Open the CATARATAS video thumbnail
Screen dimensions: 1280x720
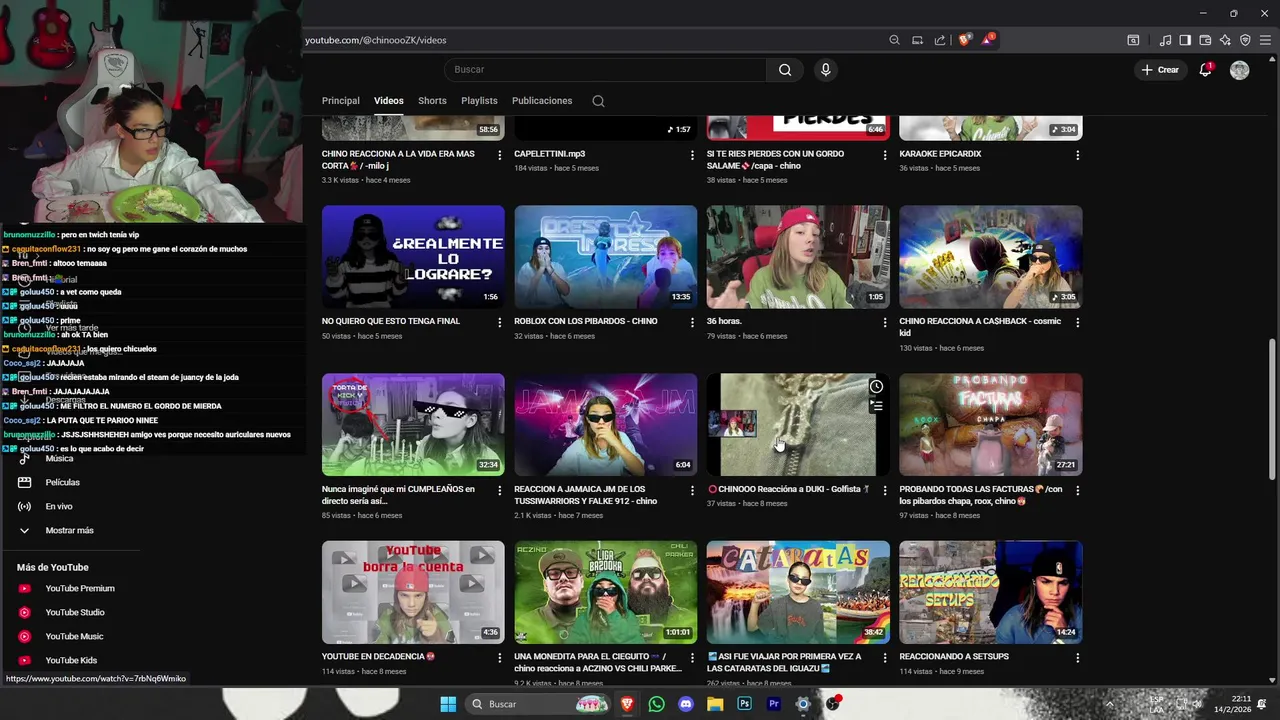coord(798,592)
